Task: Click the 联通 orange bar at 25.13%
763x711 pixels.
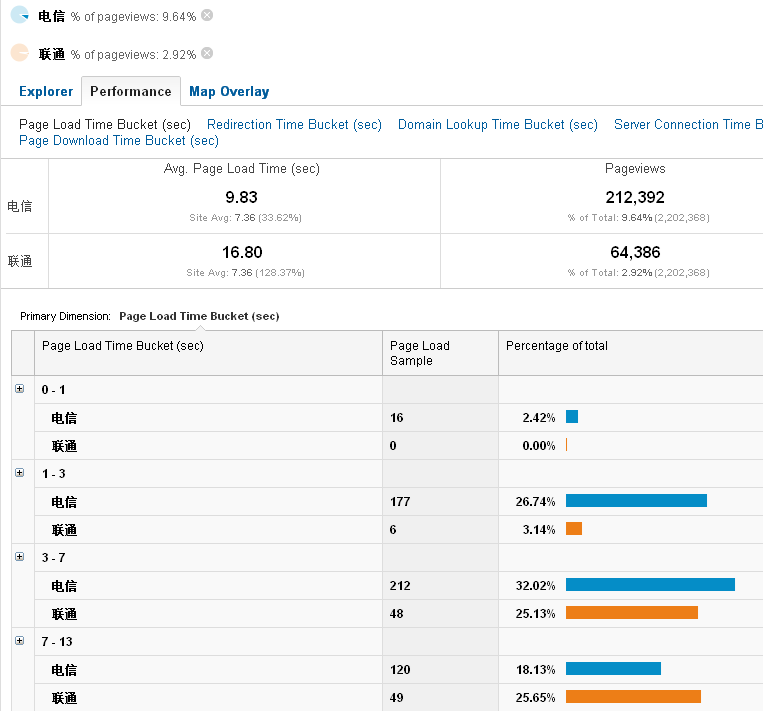Action: [x=632, y=612]
